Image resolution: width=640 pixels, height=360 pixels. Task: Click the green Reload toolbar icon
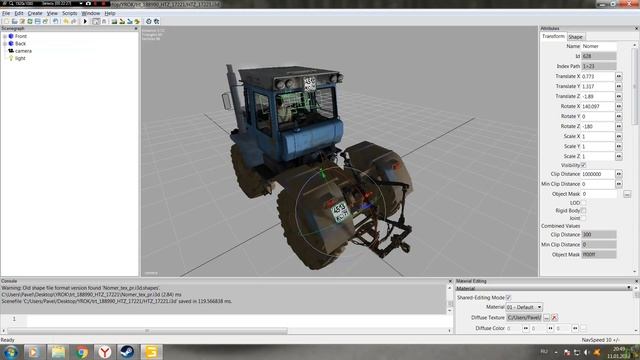(30, 21)
